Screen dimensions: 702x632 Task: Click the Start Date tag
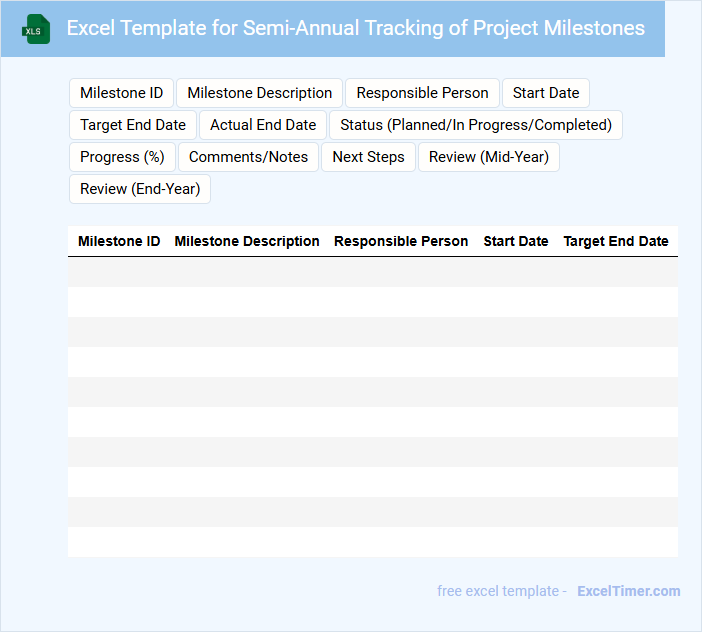coord(546,93)
